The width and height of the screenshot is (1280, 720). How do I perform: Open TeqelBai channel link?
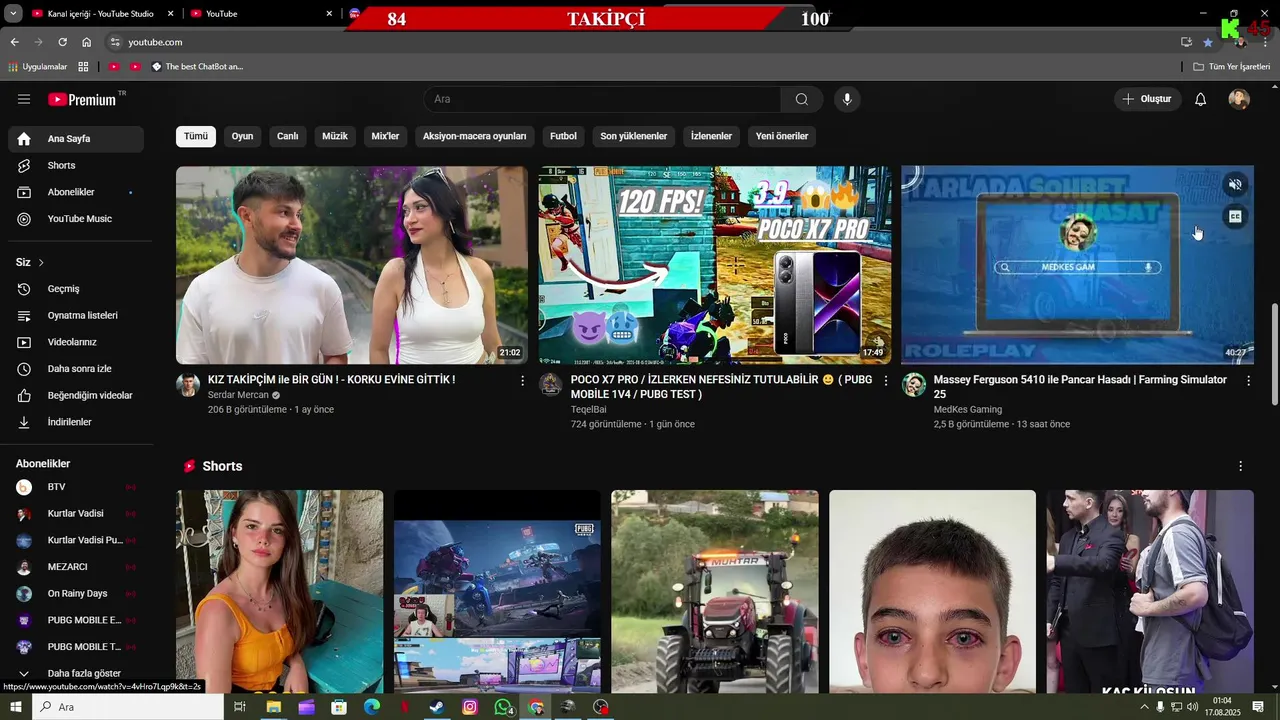(x=588, y=409)
